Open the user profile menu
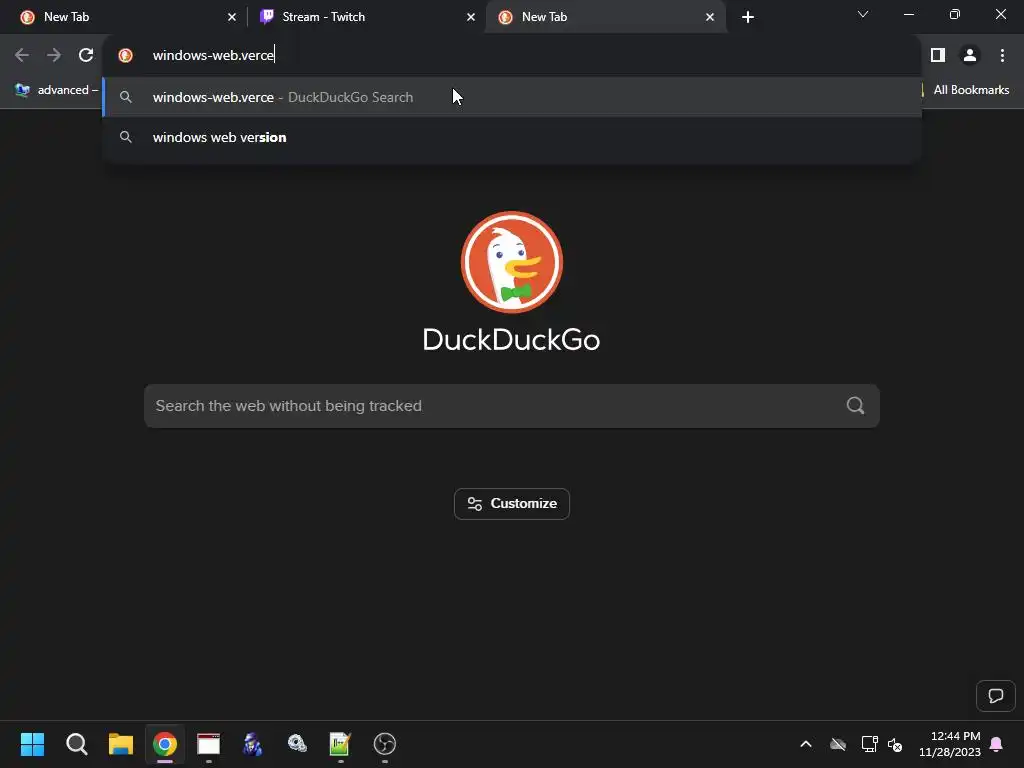 tap(970, 56)
